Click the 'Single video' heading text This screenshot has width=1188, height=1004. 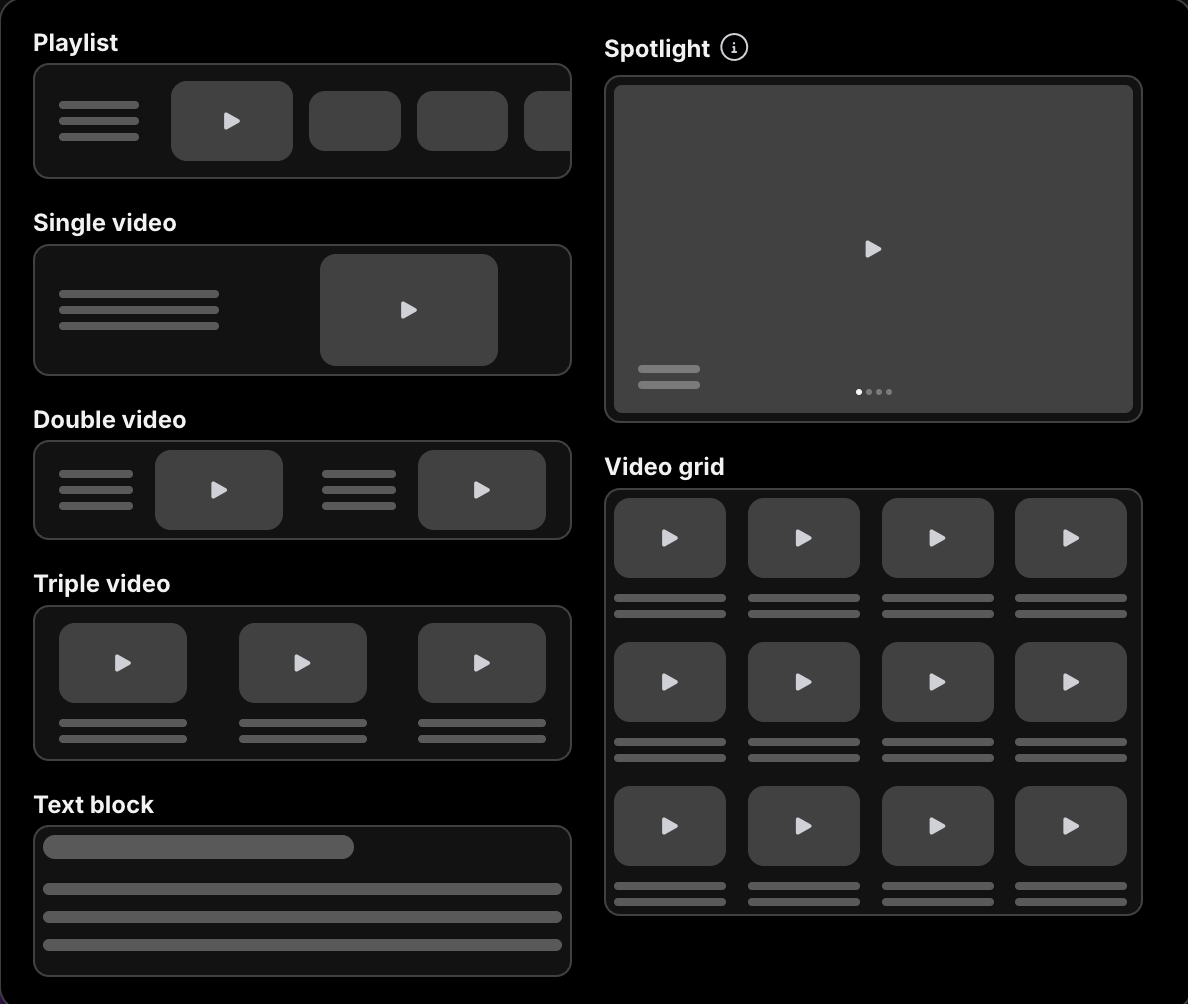click(x=105, y=223)
